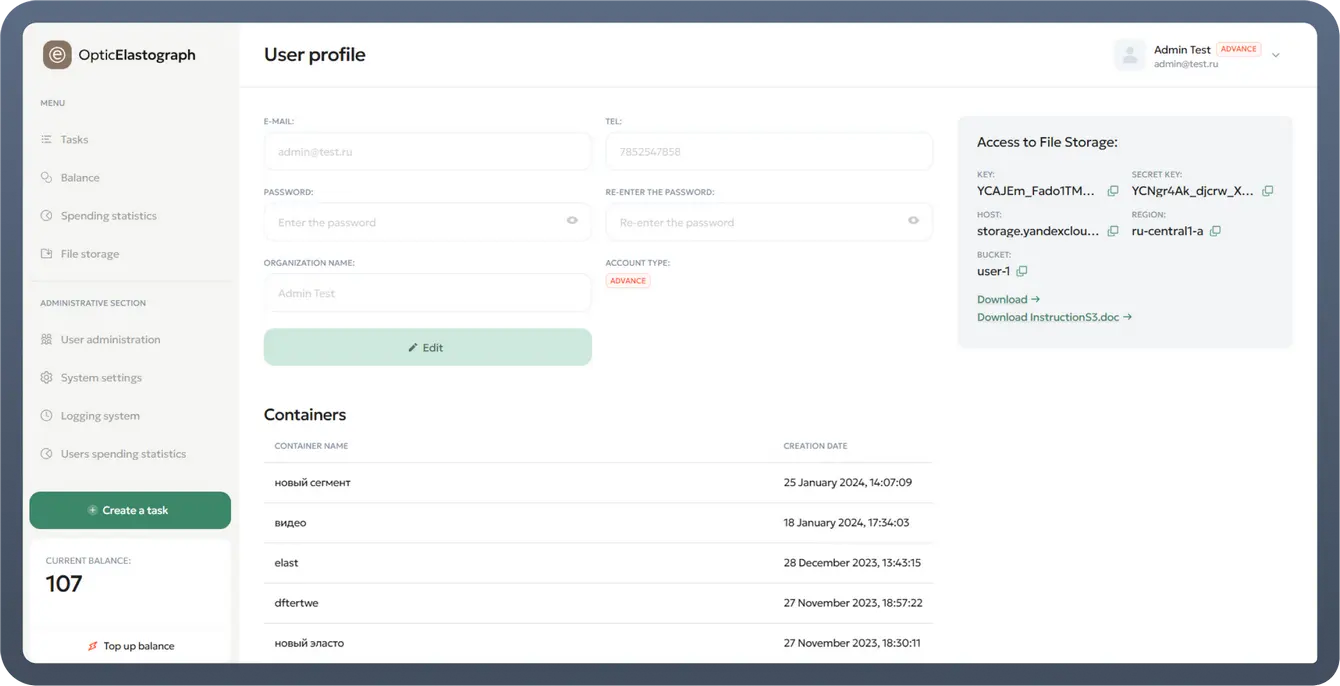Click the Admin Test avatar icon
The image size is (1340, 686).
1130,55
